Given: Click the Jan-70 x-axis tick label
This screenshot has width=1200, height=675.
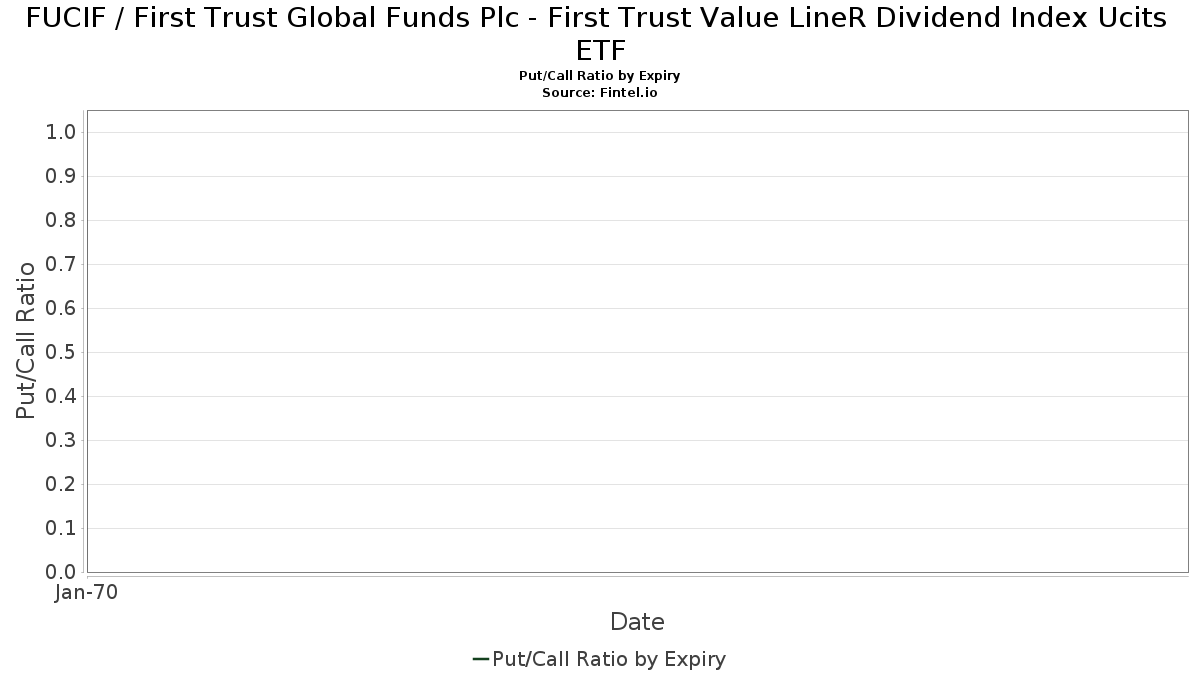Looking at the screenshot, I should point(87,592).
